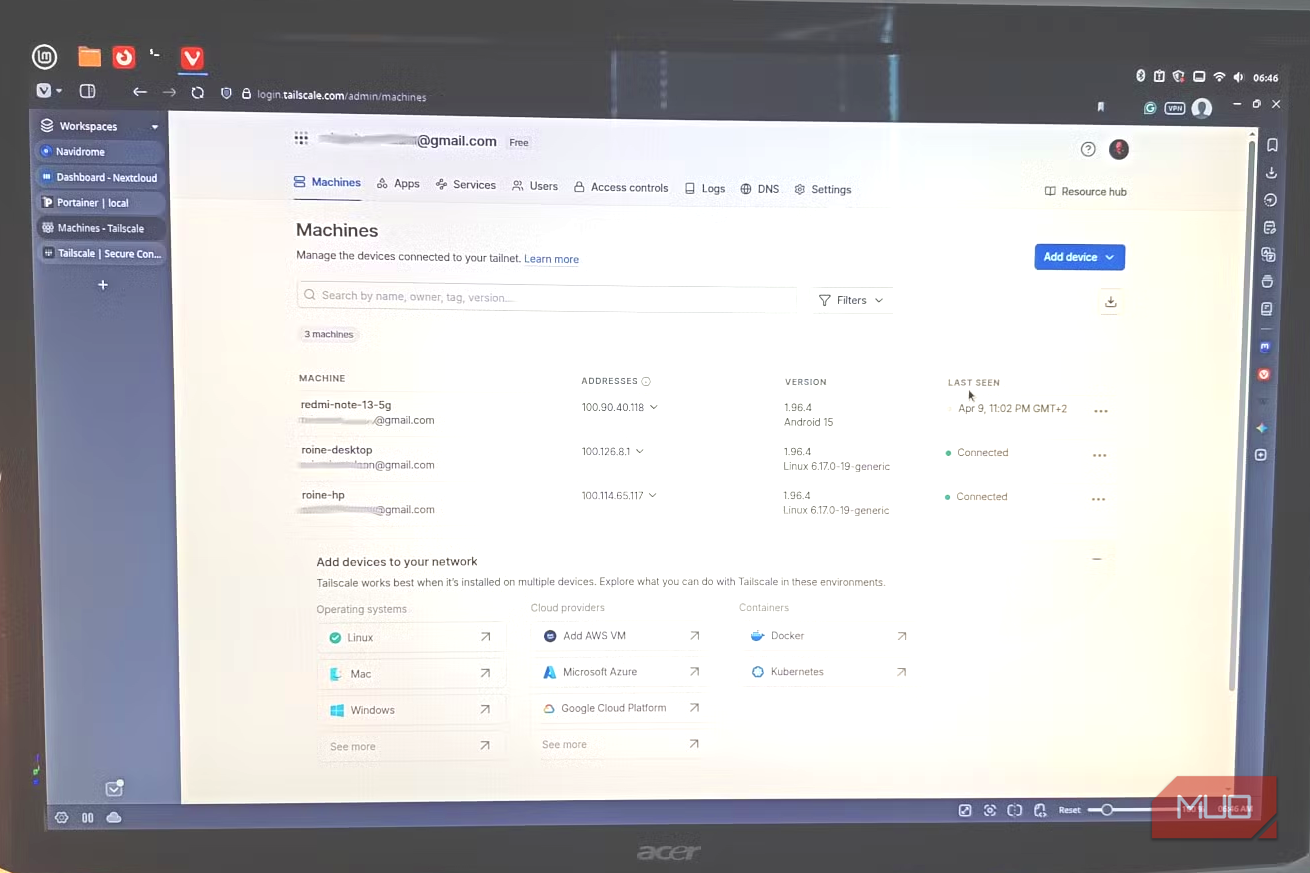This screenshot has height=873, width=1310.
Task: Expand addresses for 100.126.8.1
Action: pyautogui.click(x=640, y=451)
